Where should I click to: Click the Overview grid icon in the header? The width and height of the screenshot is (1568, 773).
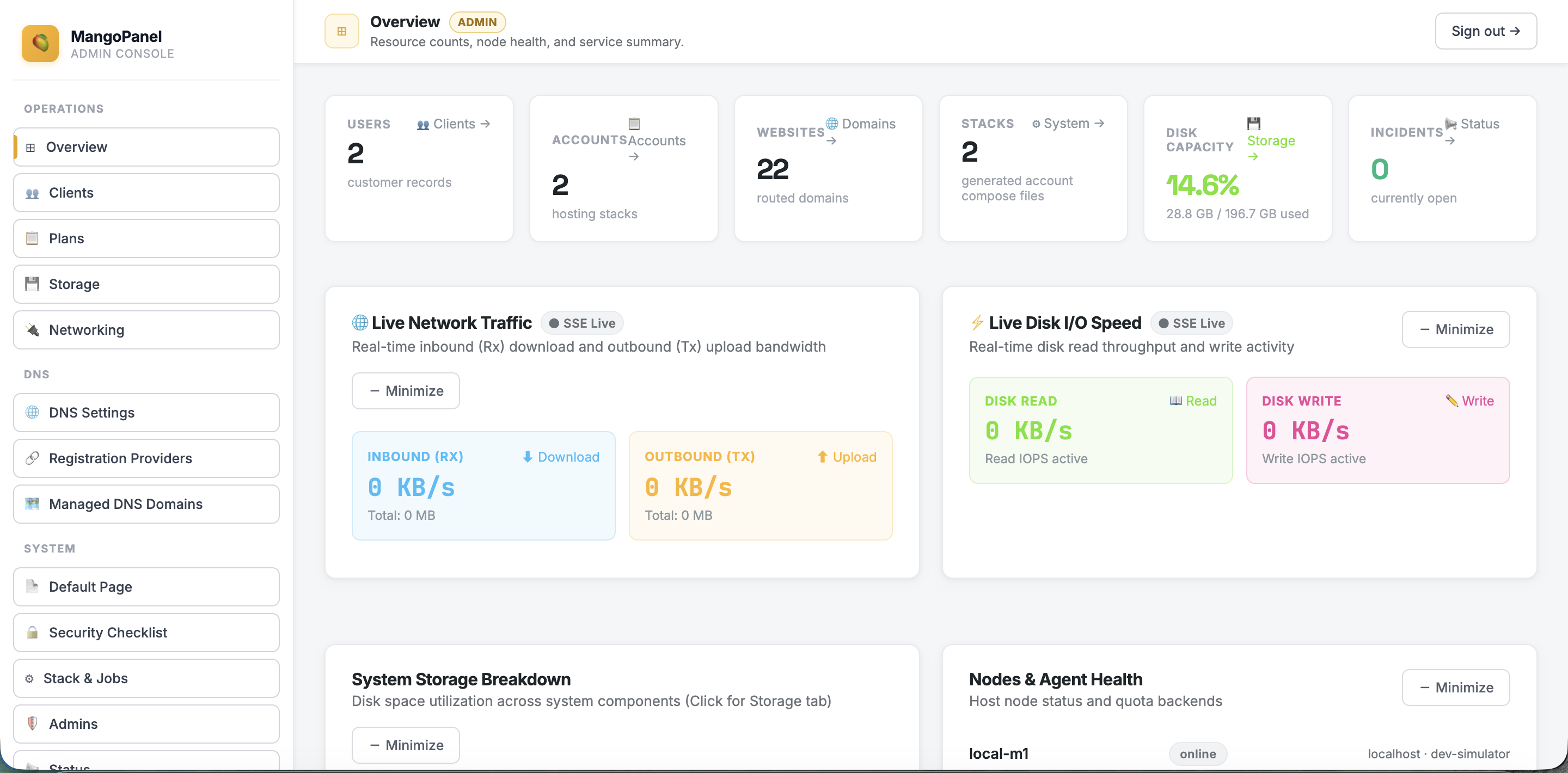pos(341,31)
